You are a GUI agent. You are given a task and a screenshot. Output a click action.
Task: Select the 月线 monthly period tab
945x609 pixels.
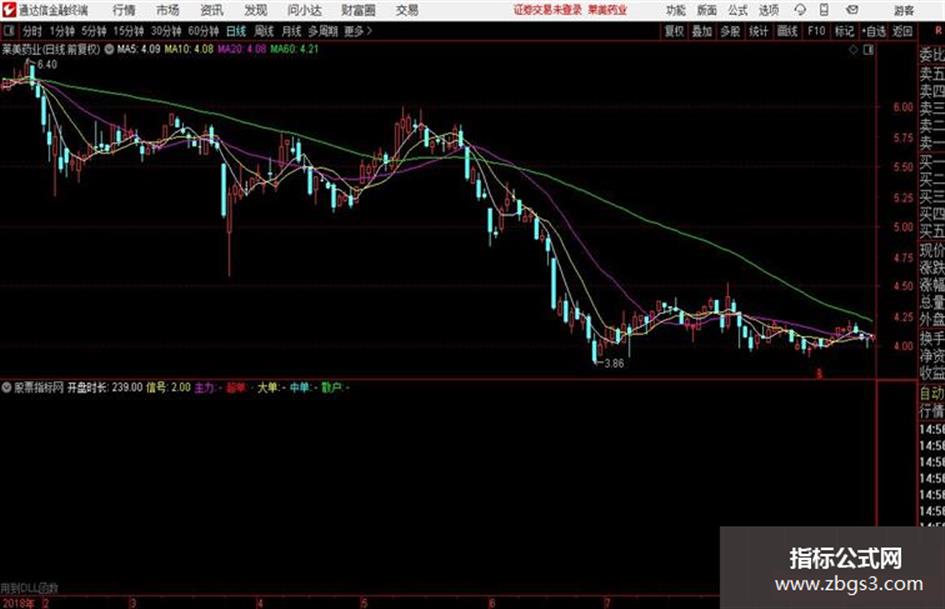292,31
